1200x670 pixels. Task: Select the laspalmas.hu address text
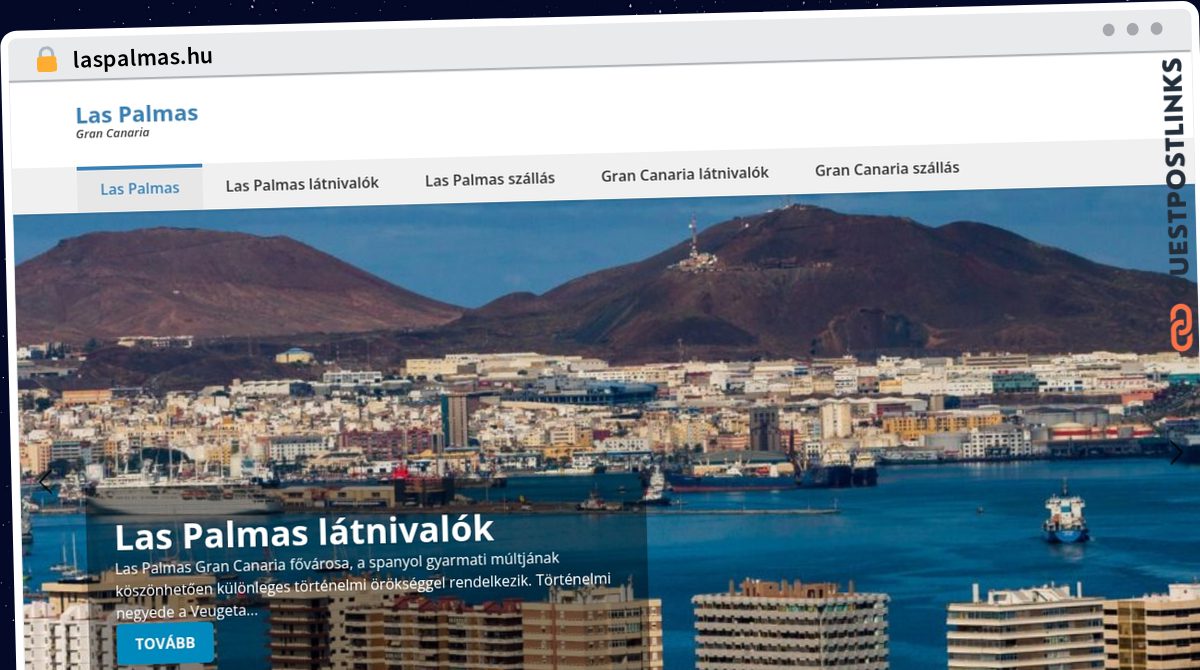click(x=143, y=58)
